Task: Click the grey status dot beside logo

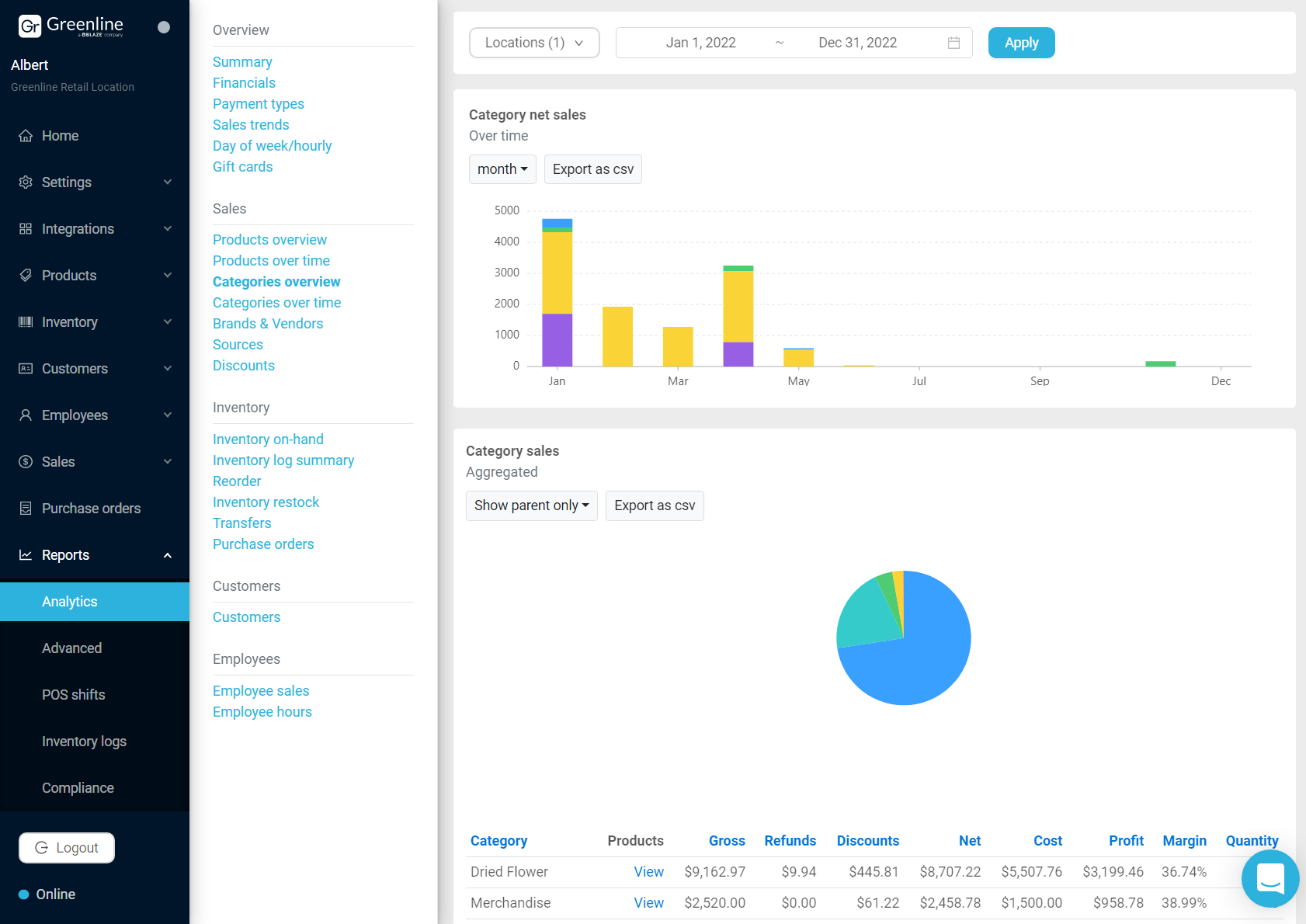Action: [x=164, y=27]
